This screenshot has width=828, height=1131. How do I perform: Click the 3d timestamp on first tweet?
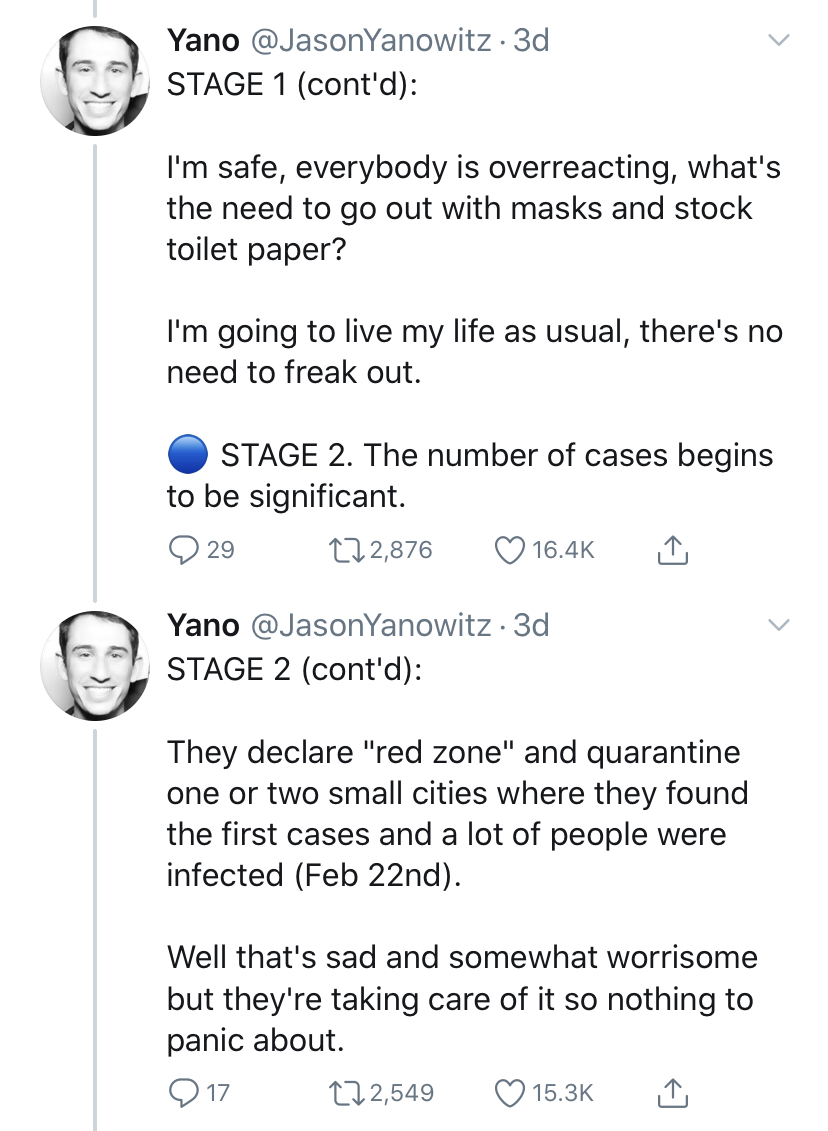531,40
